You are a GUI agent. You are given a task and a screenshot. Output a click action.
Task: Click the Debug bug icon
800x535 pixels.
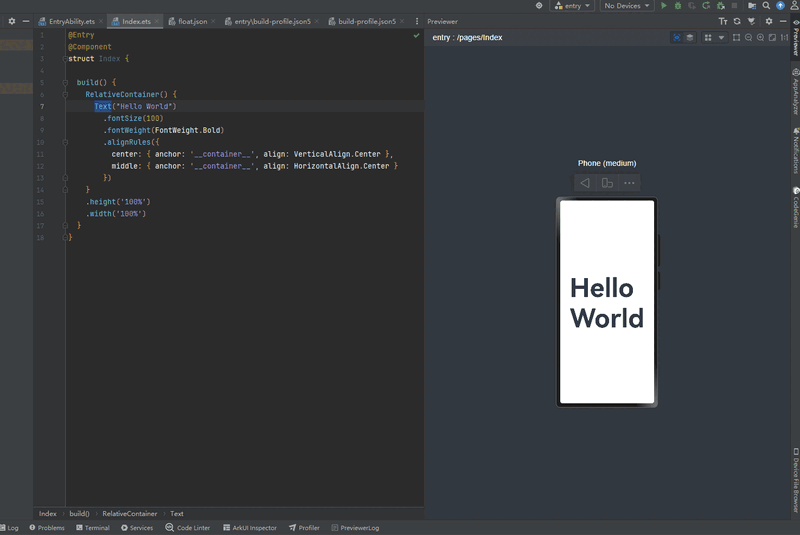pyautogui.click(x=677, y=6)
